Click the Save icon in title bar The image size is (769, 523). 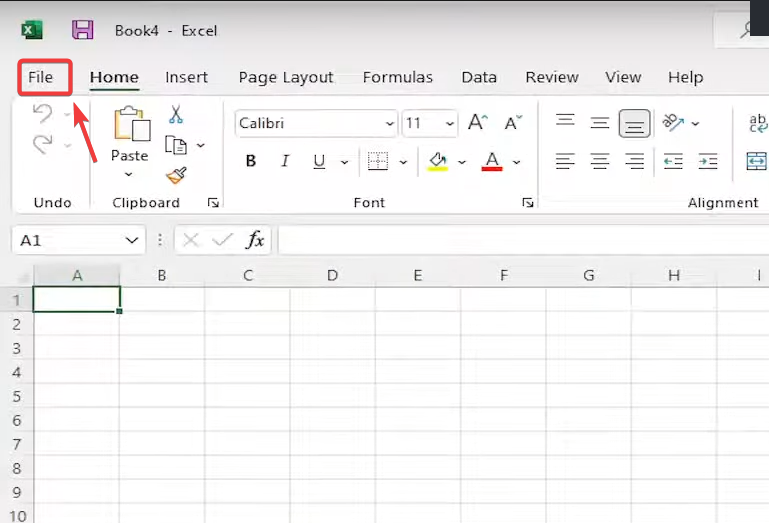[x=83, y=30]
